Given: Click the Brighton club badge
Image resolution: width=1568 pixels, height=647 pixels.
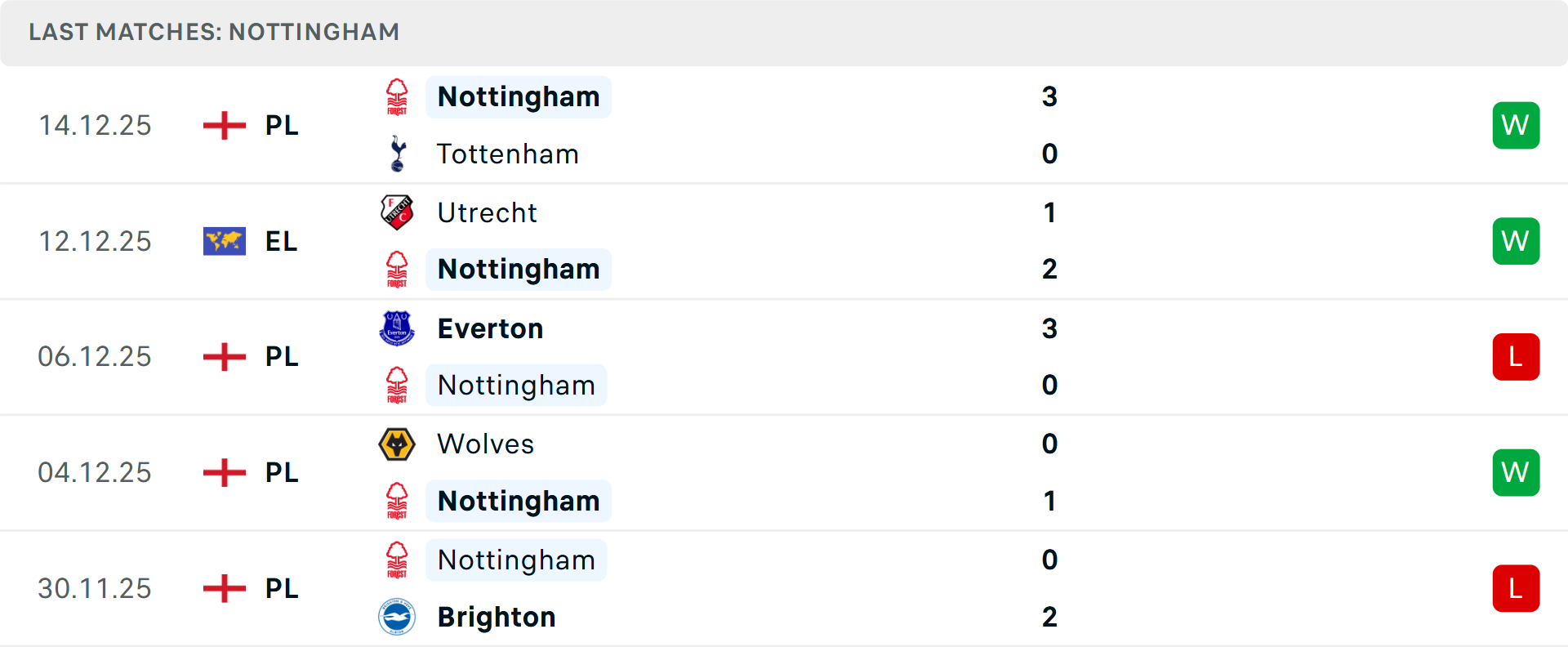Looking at the screenshot, I should (x=397, y=617).
